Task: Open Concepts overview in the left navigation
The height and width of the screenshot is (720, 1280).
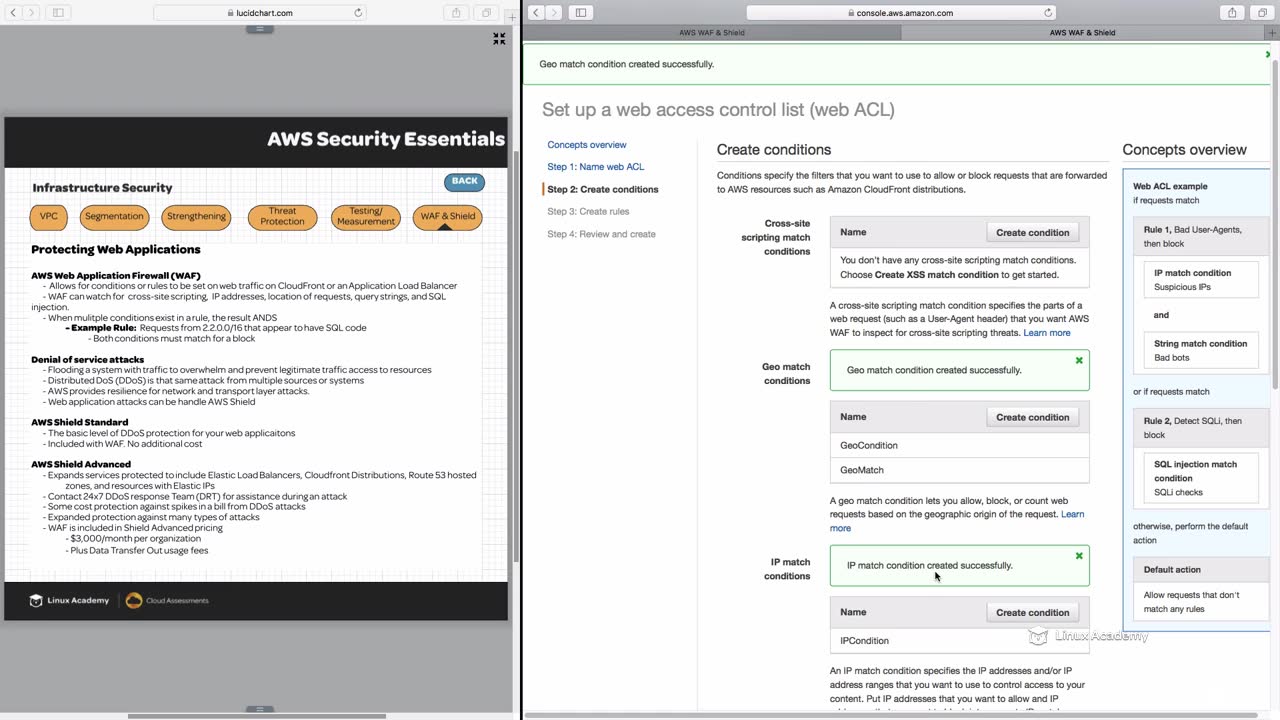Action: [586, 145]
